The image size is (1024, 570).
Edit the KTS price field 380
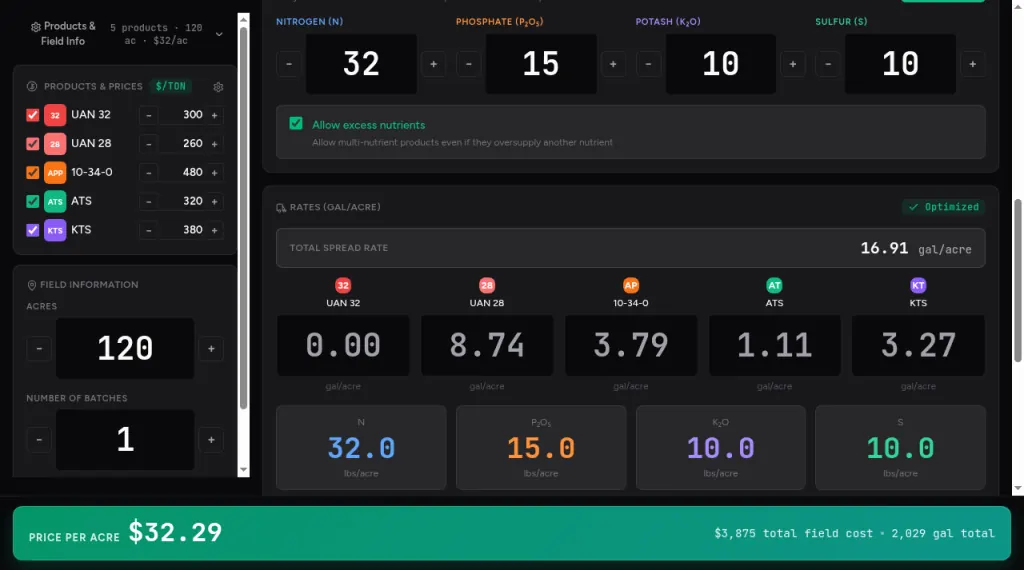pos(182,230)
